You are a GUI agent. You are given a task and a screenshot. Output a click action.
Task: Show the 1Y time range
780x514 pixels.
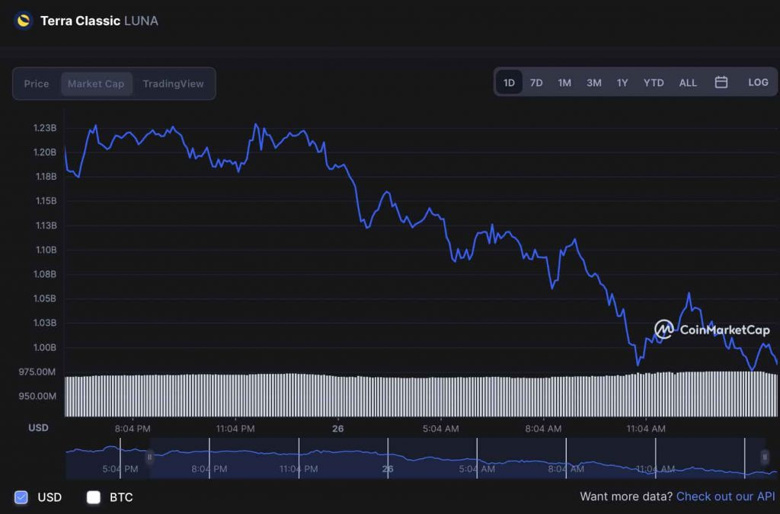coord(622,83)
